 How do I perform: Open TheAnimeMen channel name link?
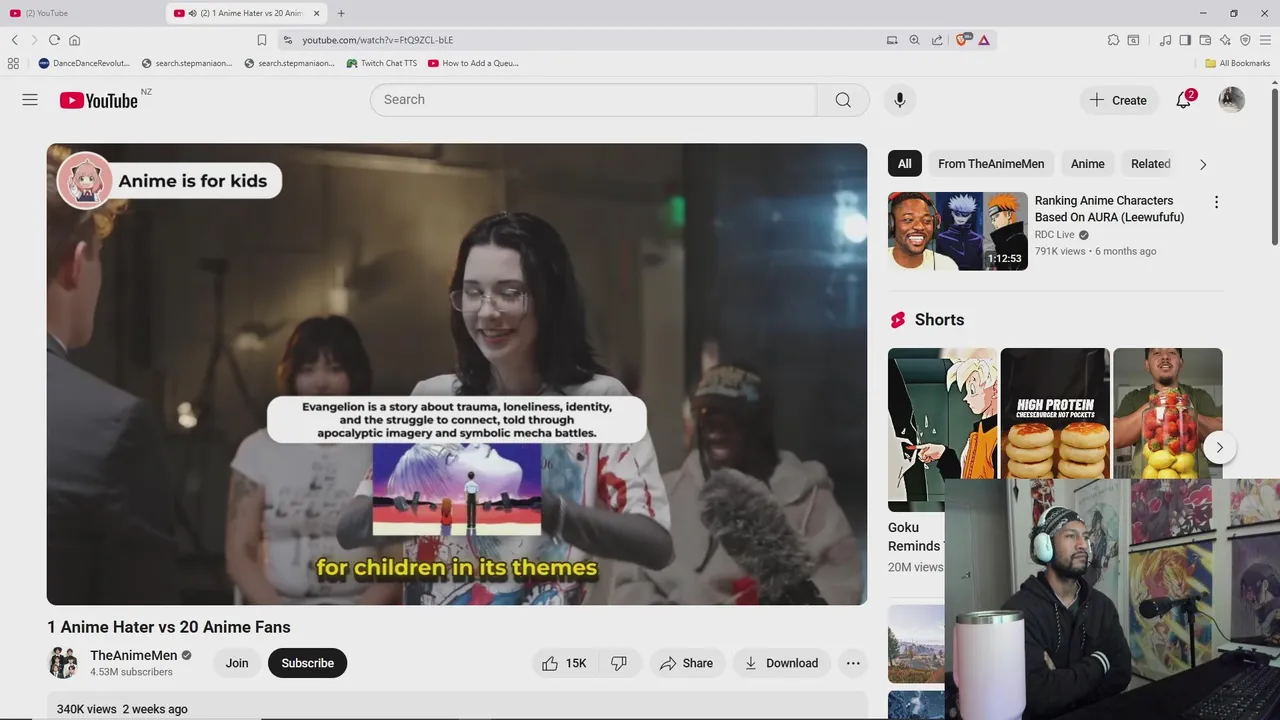[x=134, y=655]
